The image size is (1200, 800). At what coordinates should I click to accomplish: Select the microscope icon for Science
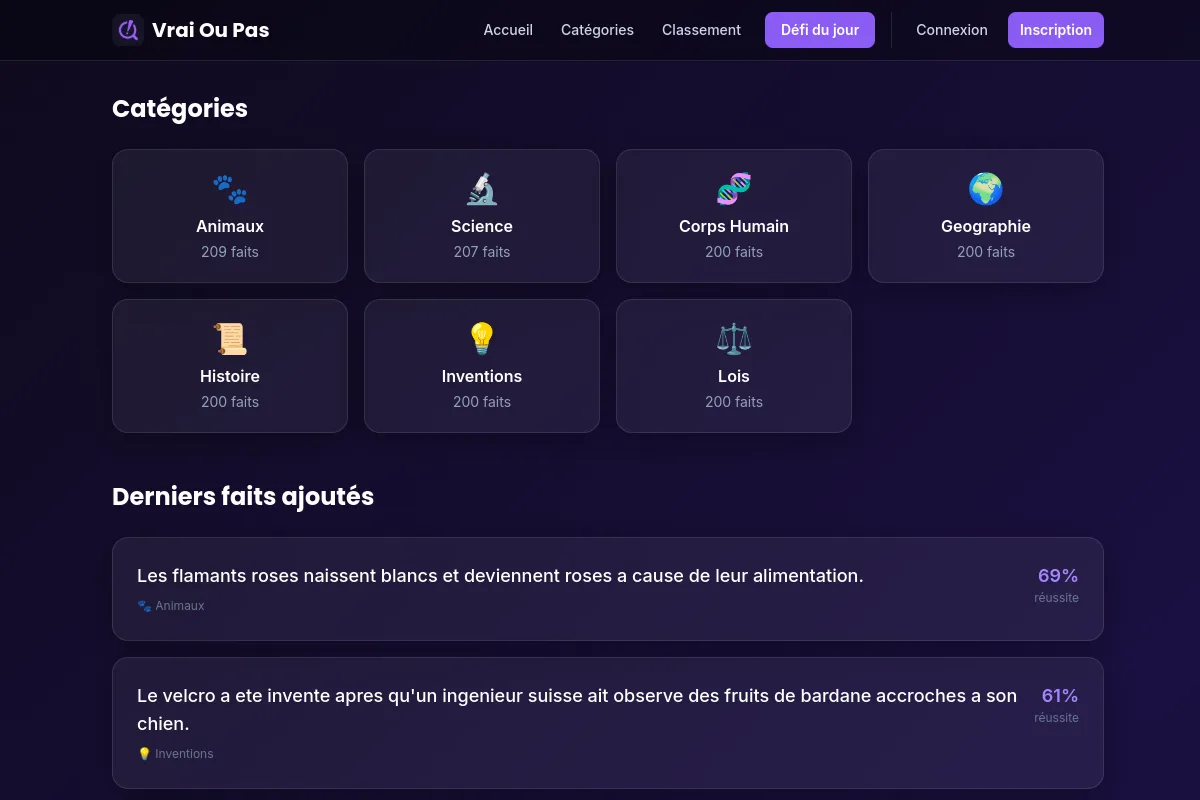point(482,189)
